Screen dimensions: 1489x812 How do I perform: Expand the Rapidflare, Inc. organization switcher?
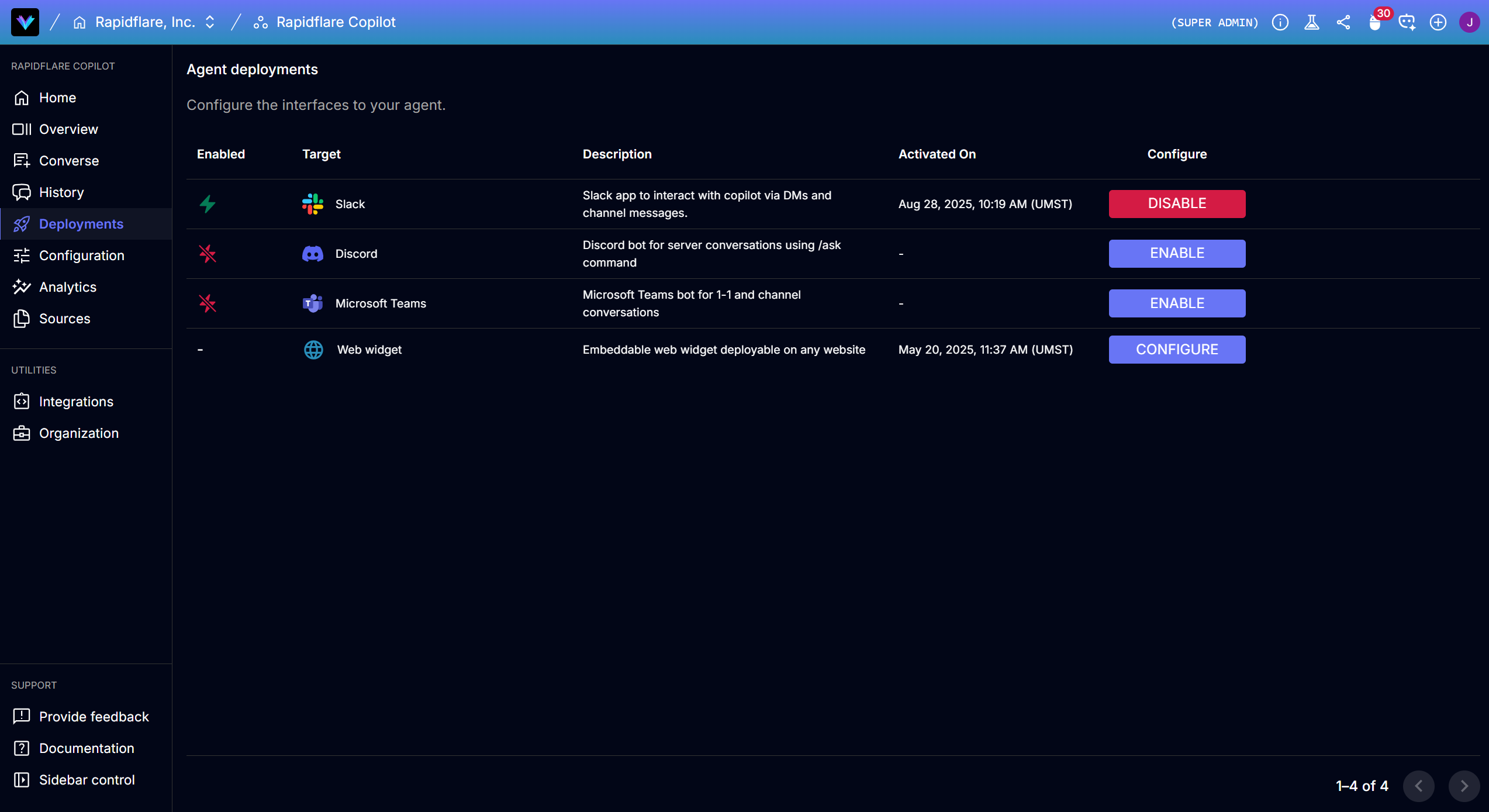(x=210, y=22)
